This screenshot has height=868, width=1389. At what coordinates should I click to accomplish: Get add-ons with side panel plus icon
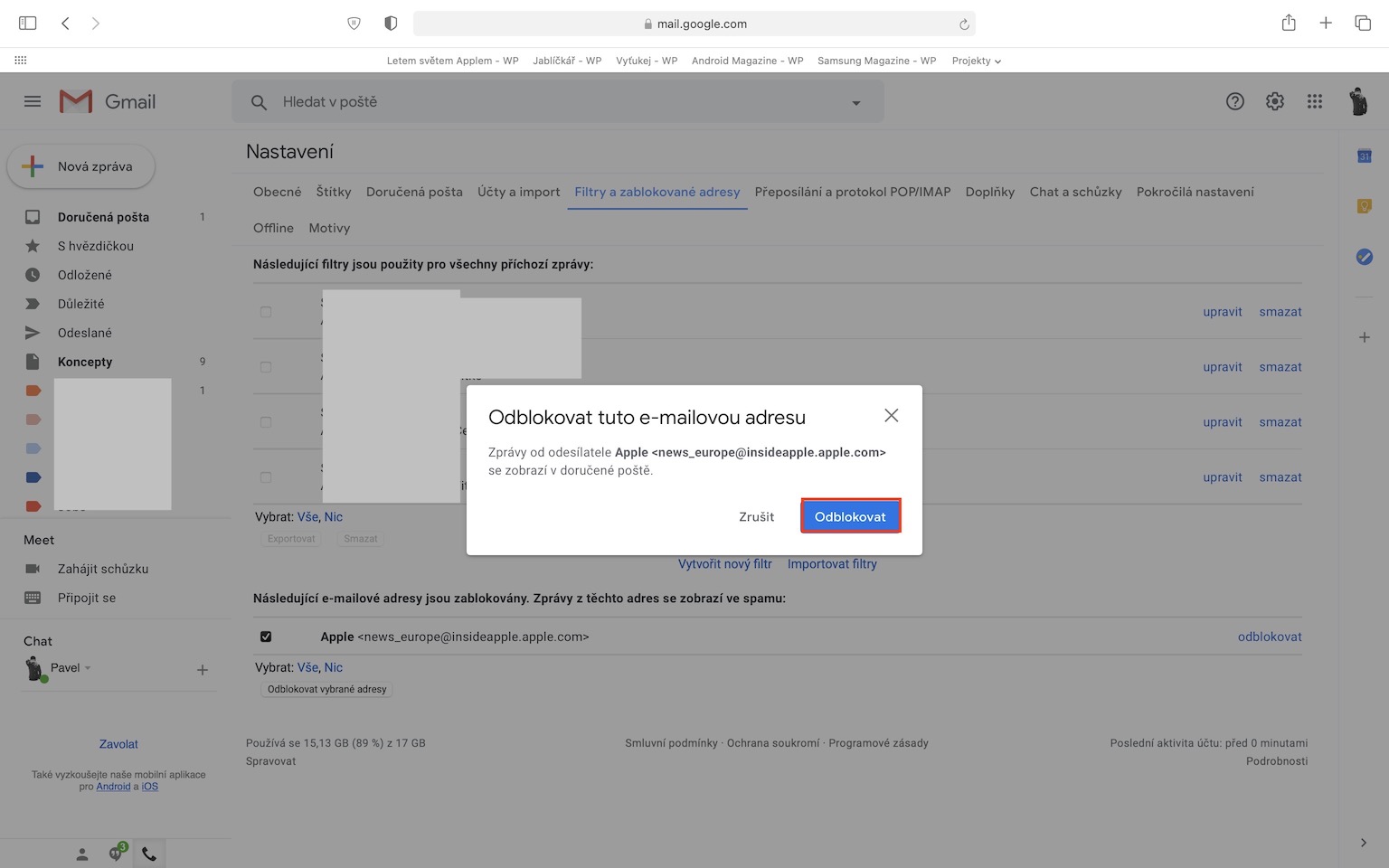point(1365,337)
